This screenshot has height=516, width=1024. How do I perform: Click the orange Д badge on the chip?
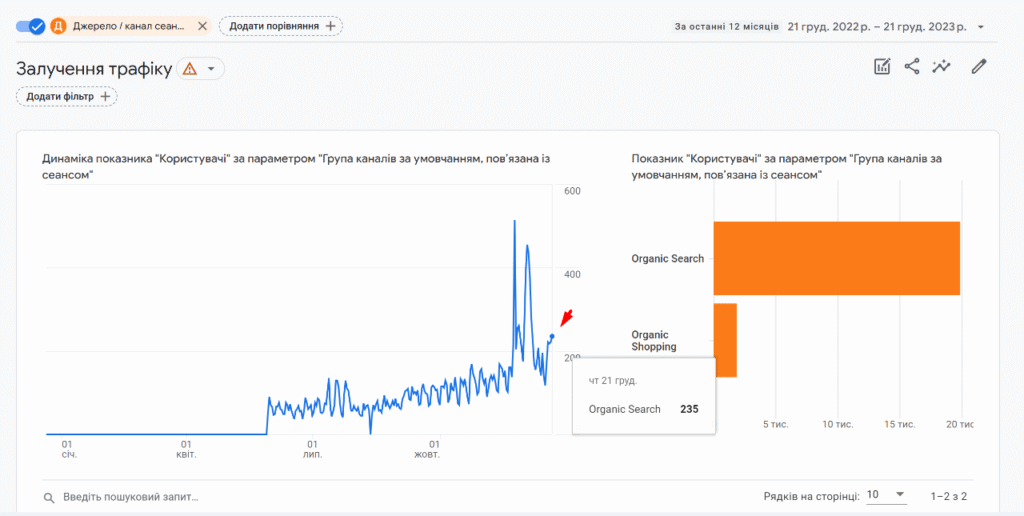(x=59, y=26)
